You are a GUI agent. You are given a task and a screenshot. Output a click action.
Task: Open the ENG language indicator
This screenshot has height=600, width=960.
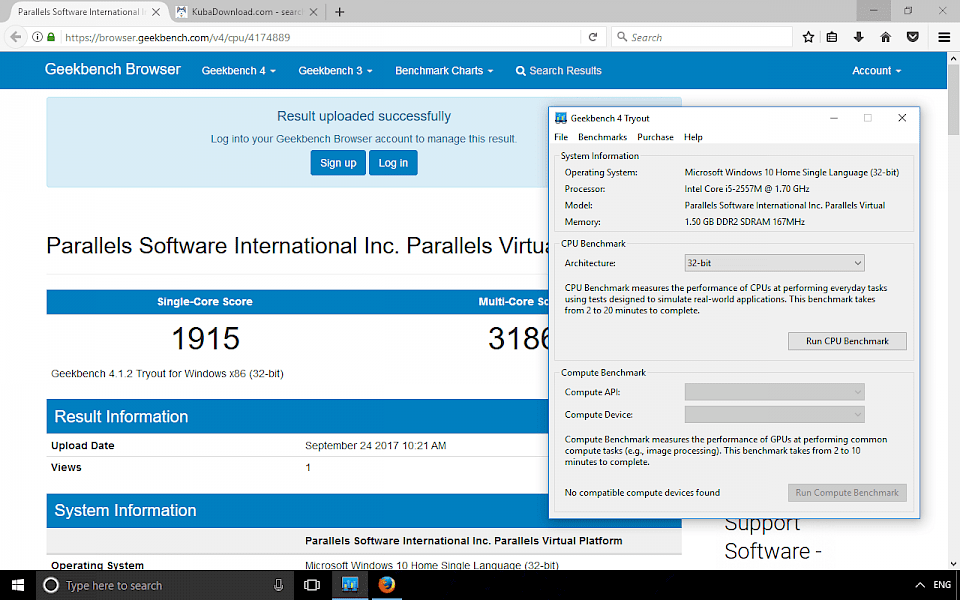click(942, 585)
